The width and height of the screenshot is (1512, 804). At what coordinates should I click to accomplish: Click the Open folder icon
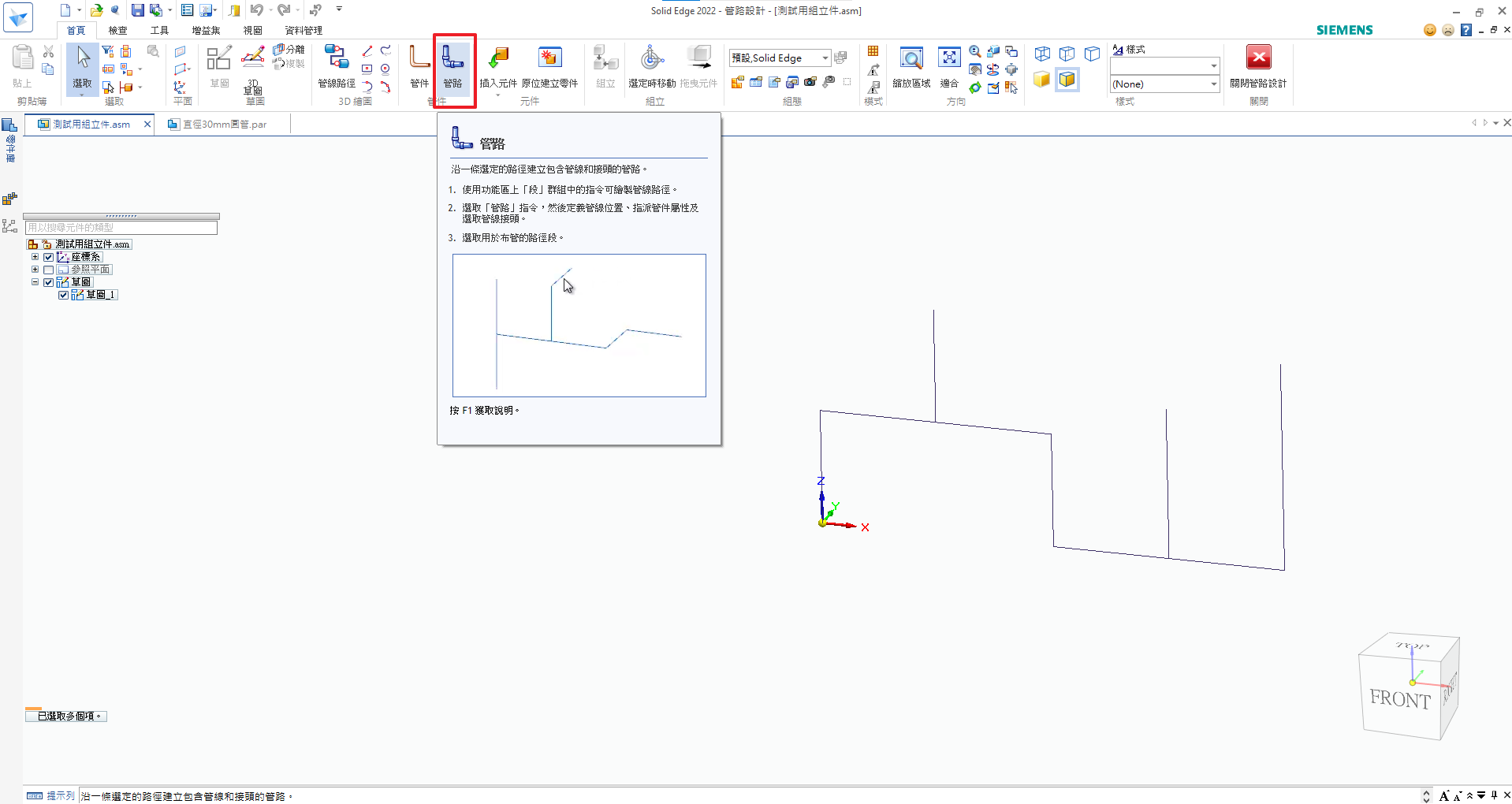pyautogui.click(x=96, y=10)
